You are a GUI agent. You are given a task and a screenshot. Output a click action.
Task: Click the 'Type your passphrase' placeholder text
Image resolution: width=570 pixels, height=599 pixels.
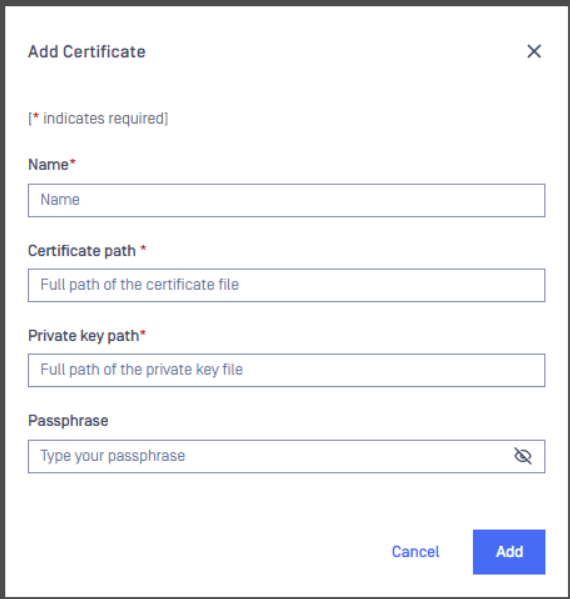coord(113,456)
